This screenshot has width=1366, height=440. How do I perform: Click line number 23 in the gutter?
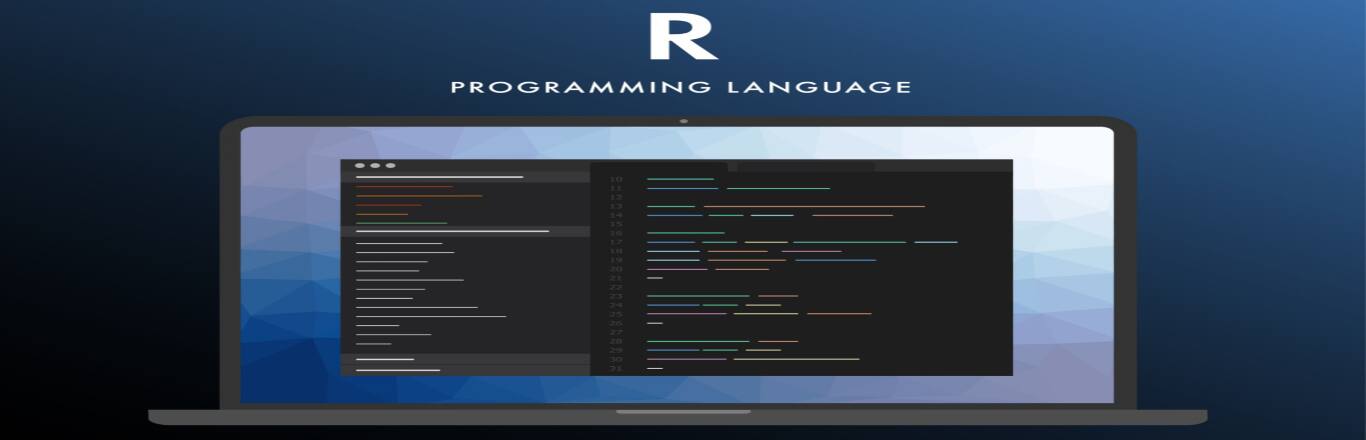(x=615, y=296)
